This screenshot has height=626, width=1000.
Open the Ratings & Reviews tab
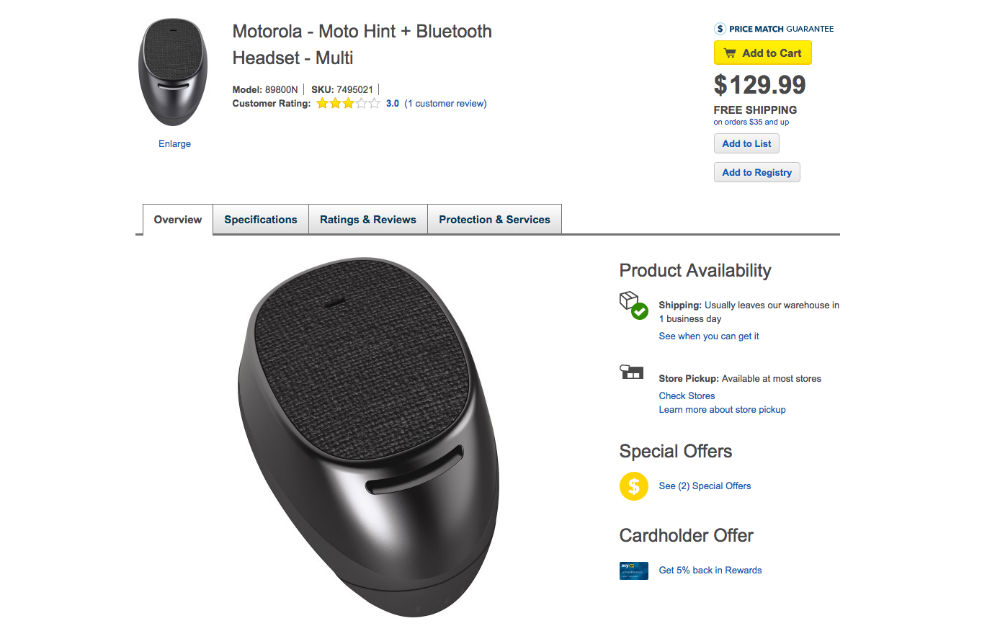[368, 220]
